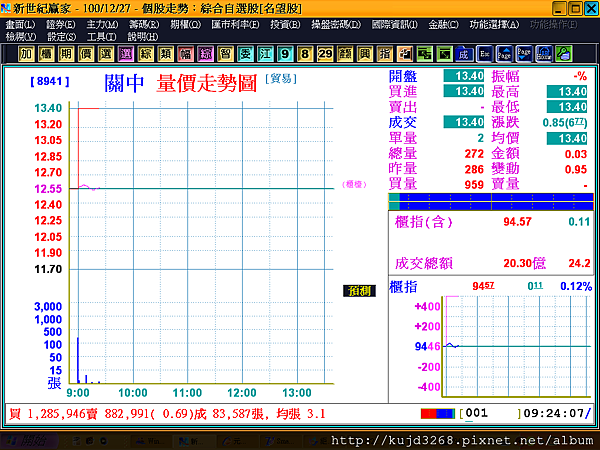The width and height of the screenshot is (600, 450).
Task: Click the 預測 forecast button
Action: pyautogui.click(x=359, y=291)
